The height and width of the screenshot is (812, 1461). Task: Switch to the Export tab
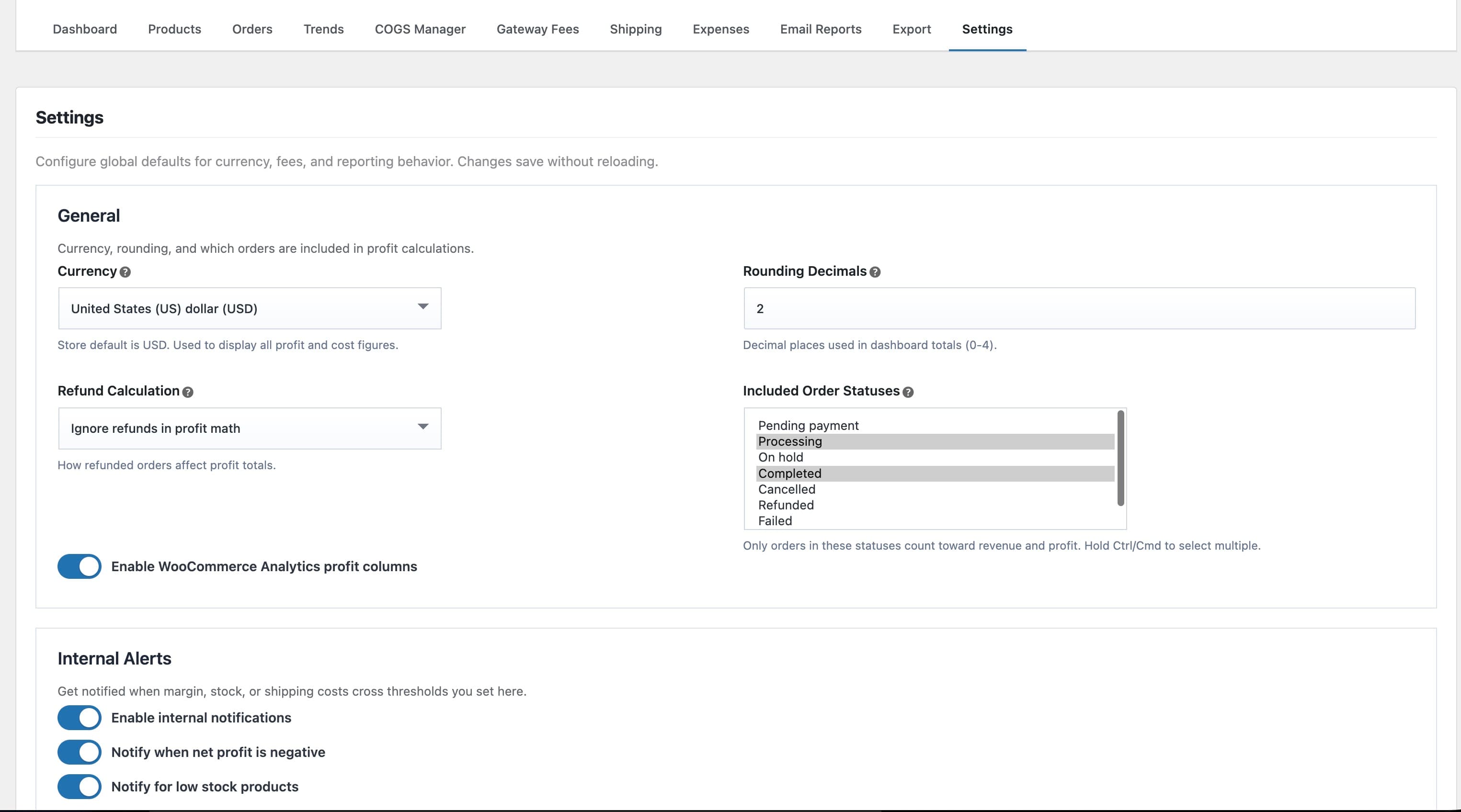tap(912, 29)
